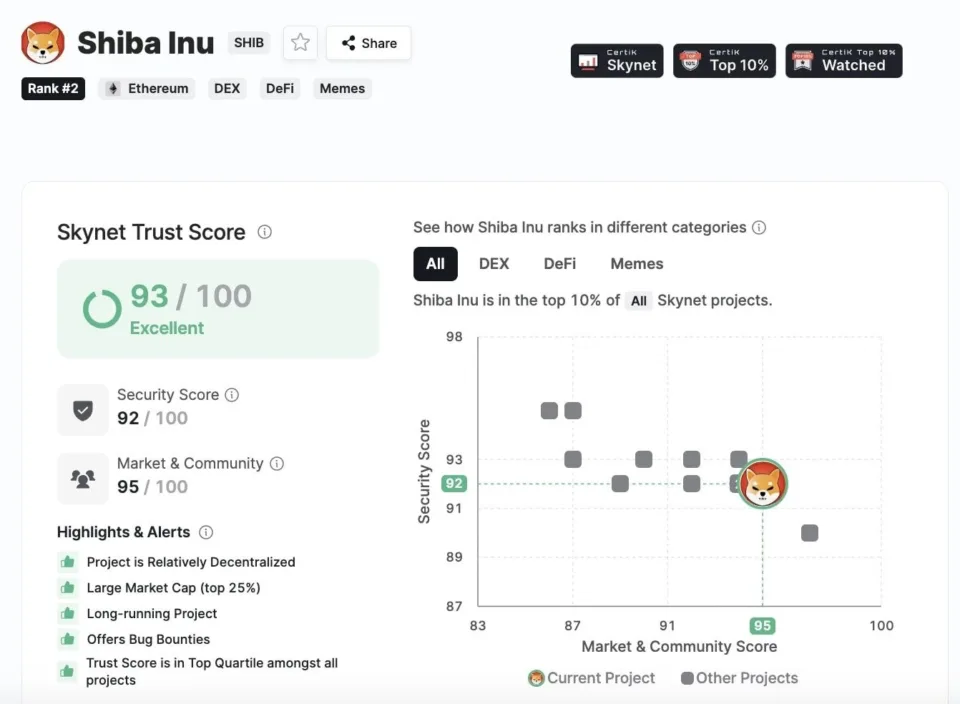Click the Rank #2 badge
The width and height of the screenshot is (960, 704).
(53, 89)
